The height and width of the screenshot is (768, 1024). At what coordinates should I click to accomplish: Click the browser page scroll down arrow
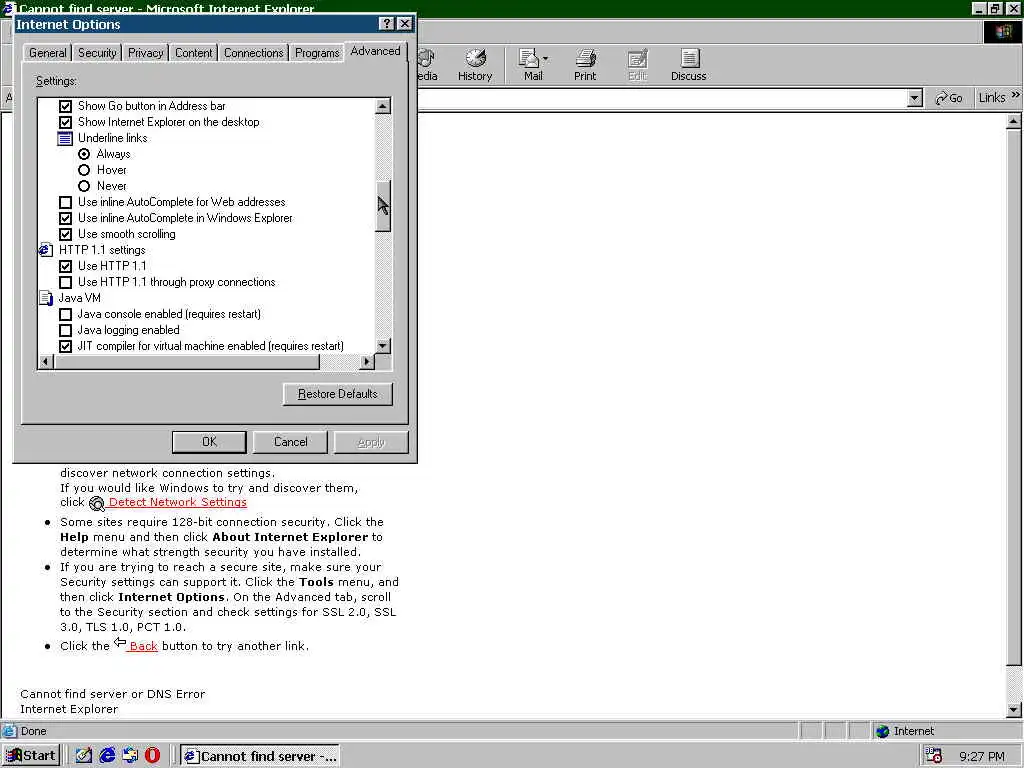pyautogui.click(x=1014, y=709)
